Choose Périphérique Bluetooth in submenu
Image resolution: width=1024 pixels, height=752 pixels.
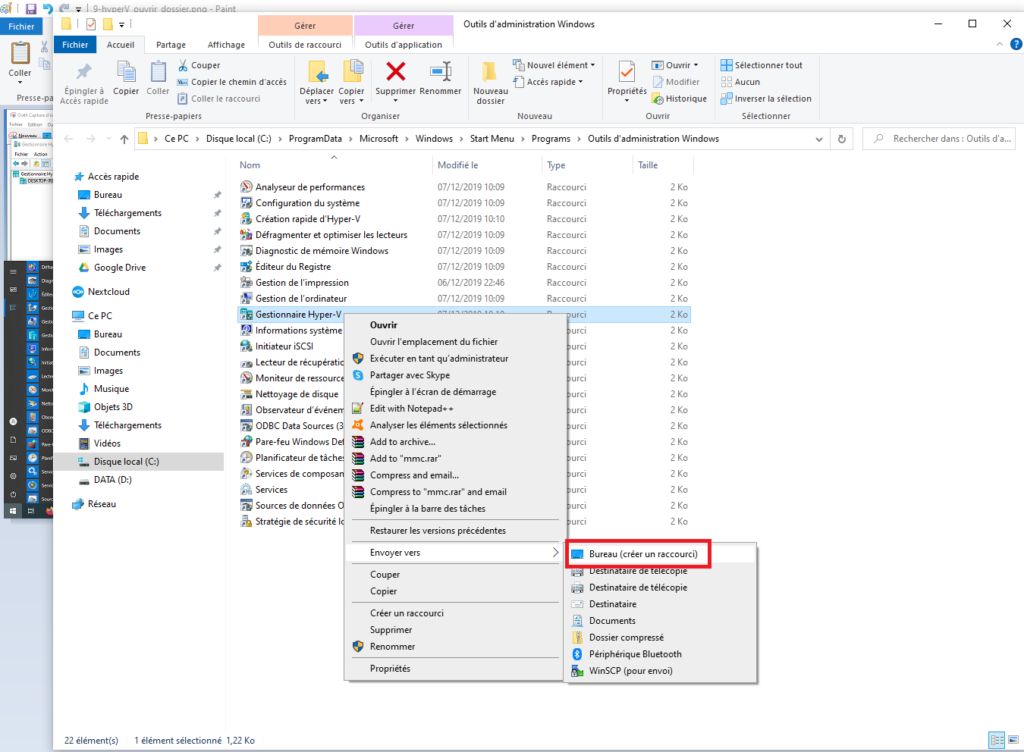pyautogui.click(x=635, y=654)
